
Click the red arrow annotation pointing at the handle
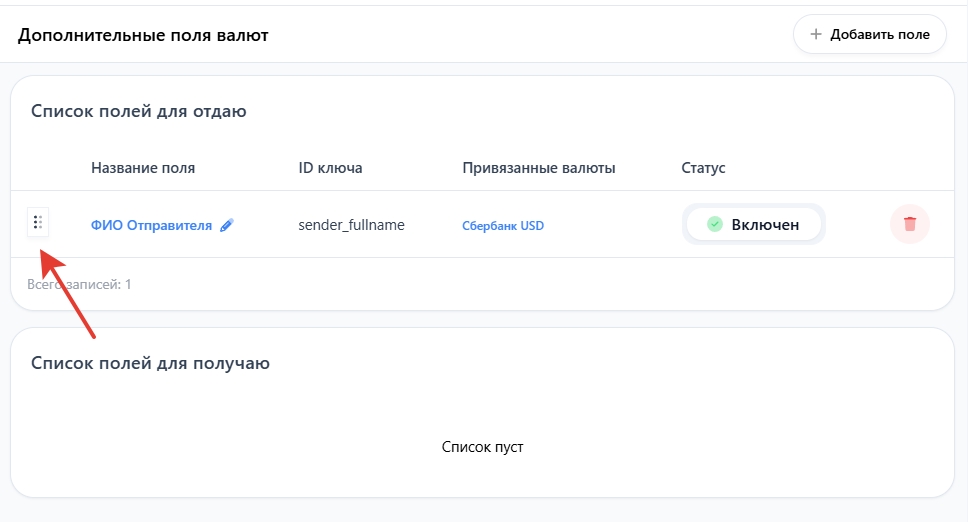(70, 295)
